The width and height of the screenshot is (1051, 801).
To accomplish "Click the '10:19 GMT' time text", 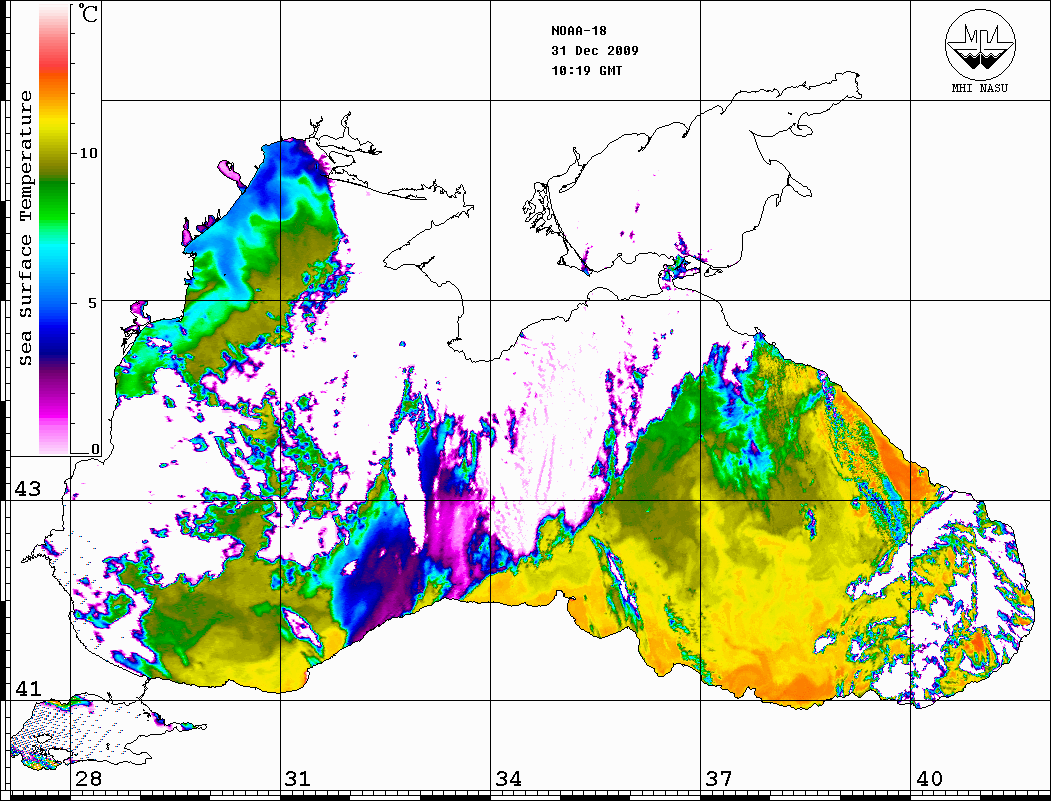I will (x=586, y=71).
